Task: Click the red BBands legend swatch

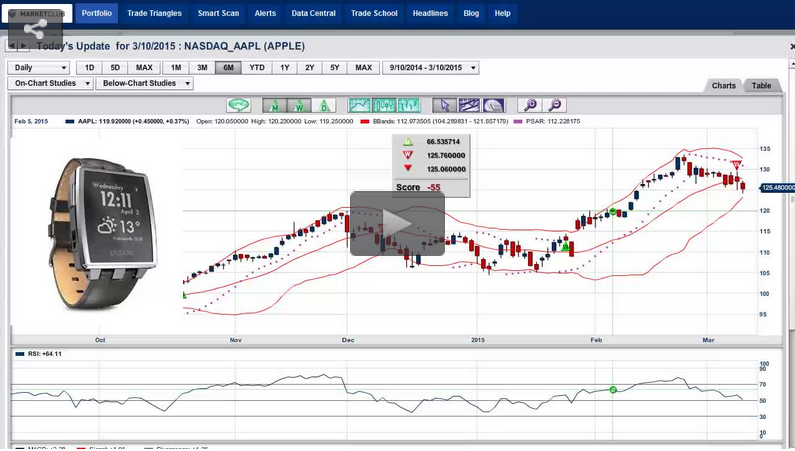Action: [365, 122]
